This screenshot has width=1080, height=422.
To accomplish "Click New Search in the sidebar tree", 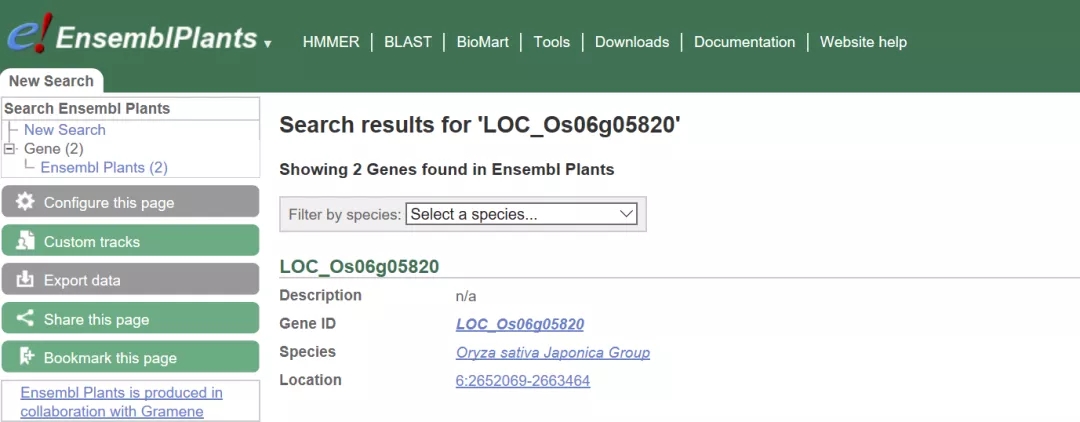I will pos(64,129).
